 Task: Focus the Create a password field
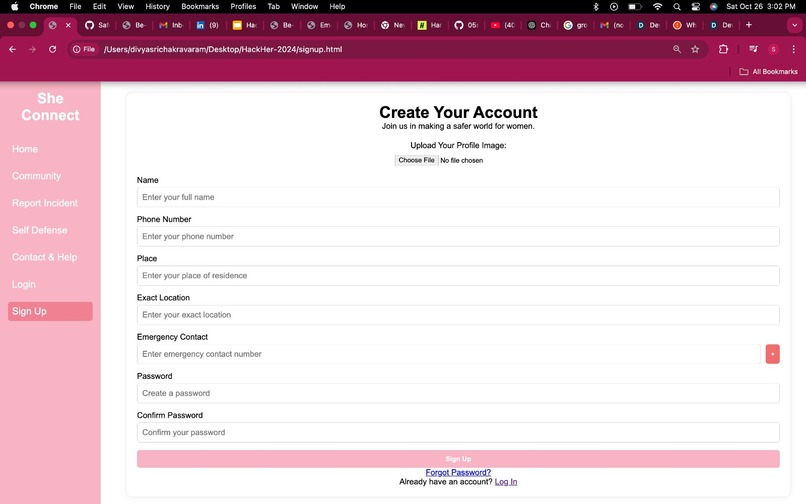[458, 393]
